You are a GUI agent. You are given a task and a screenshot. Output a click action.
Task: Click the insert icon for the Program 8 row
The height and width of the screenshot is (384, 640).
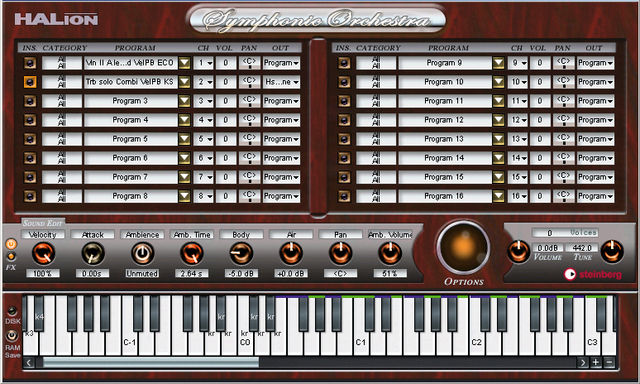coord(30,196)
